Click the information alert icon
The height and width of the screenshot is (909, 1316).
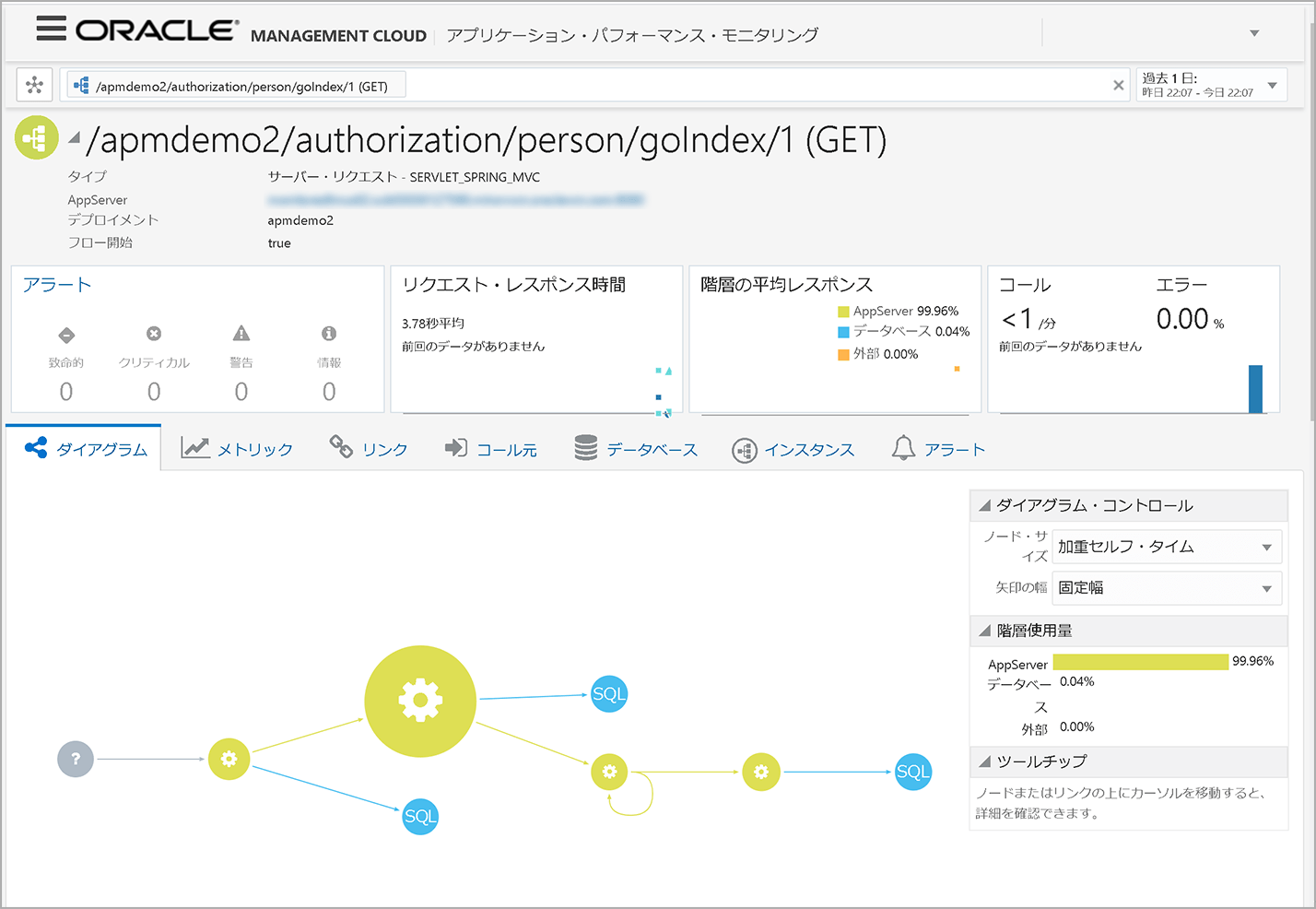[x=329, y=334]
